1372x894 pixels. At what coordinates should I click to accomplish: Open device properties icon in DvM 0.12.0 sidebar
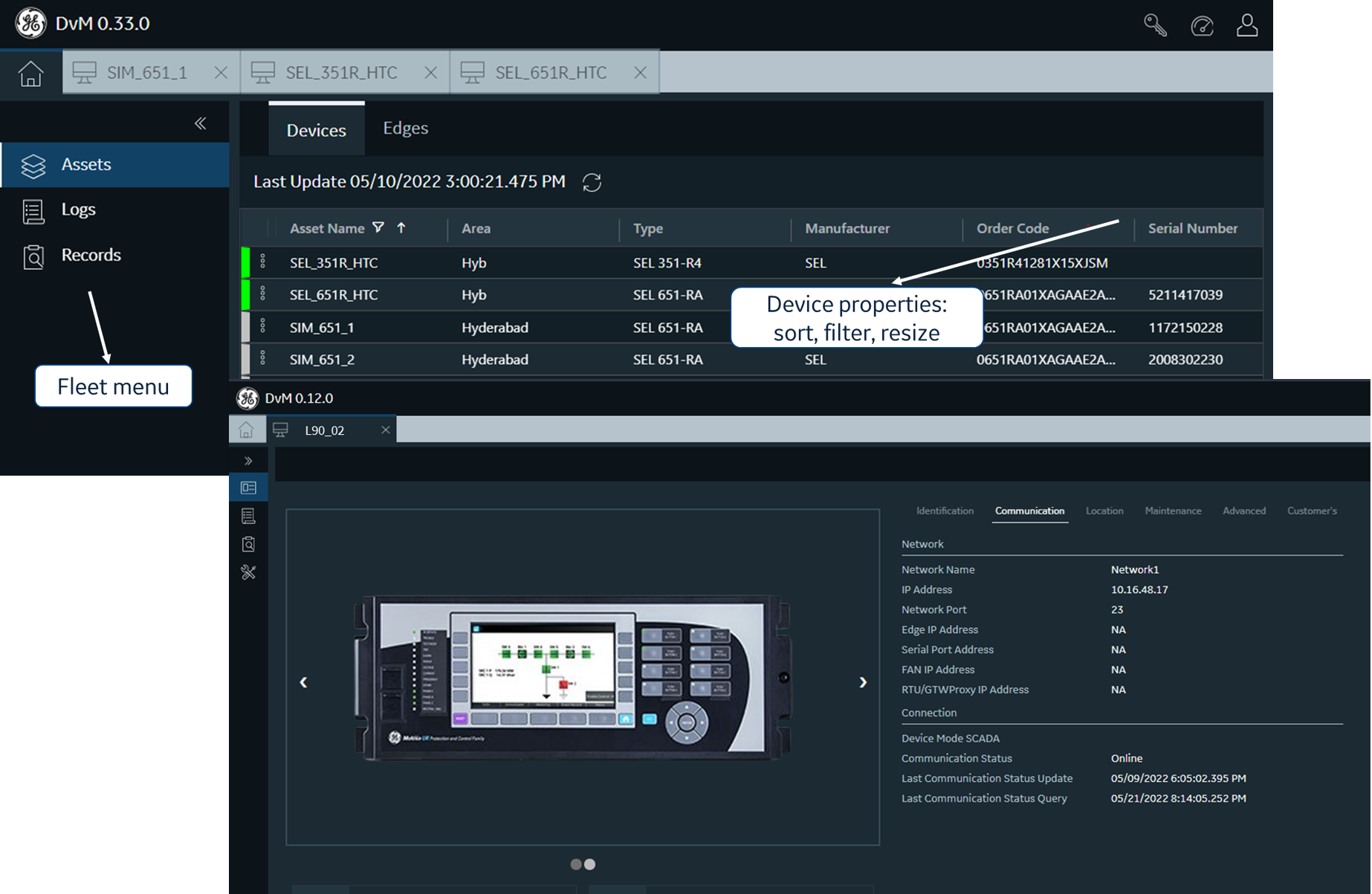point(248,488)
